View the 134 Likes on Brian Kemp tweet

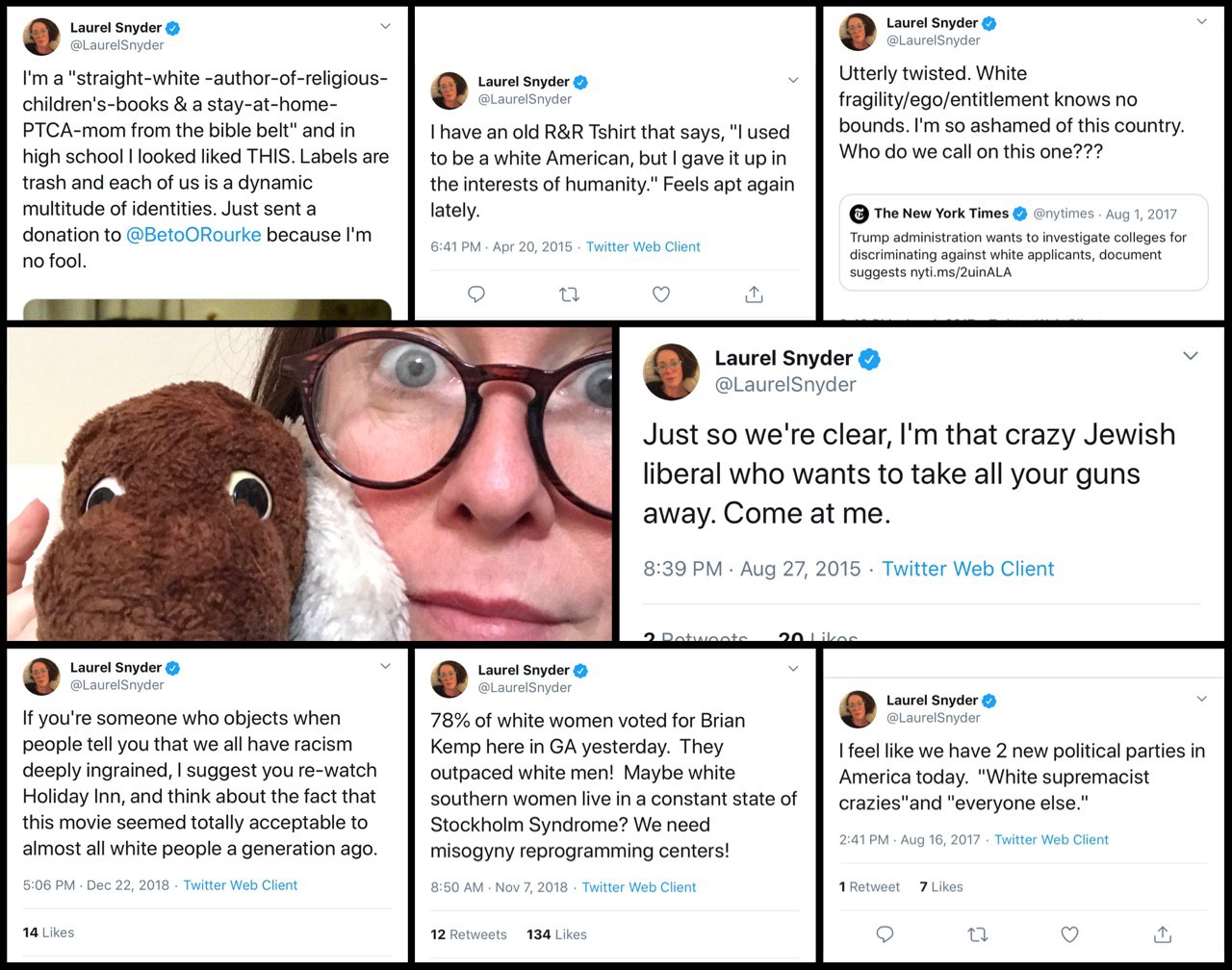tap(556, 934)
